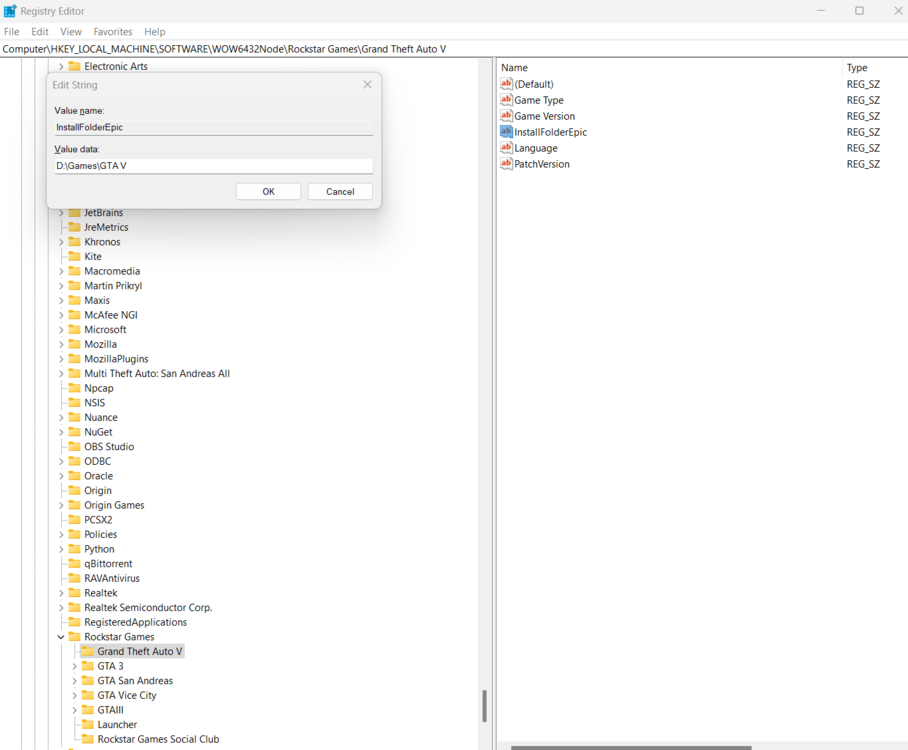Image resolution: width=908 pixels, height=750 pixels.
Task: Click the PatchVersion string value icon
Action: pos(507,164)
